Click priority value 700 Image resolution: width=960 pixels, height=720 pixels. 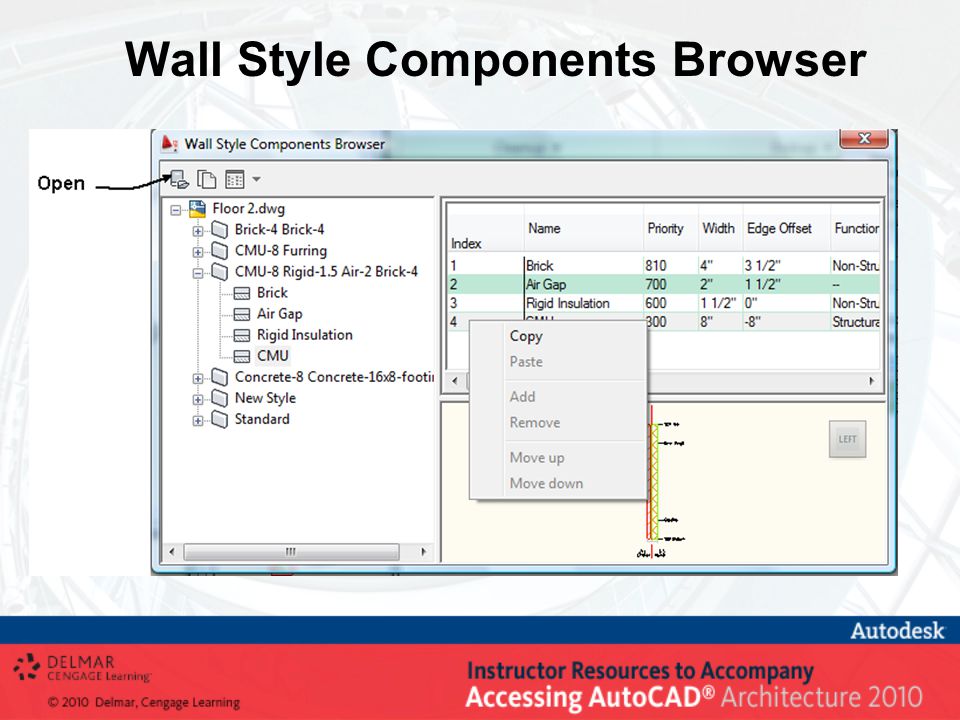pyautogui.click(x=656, y=285)
